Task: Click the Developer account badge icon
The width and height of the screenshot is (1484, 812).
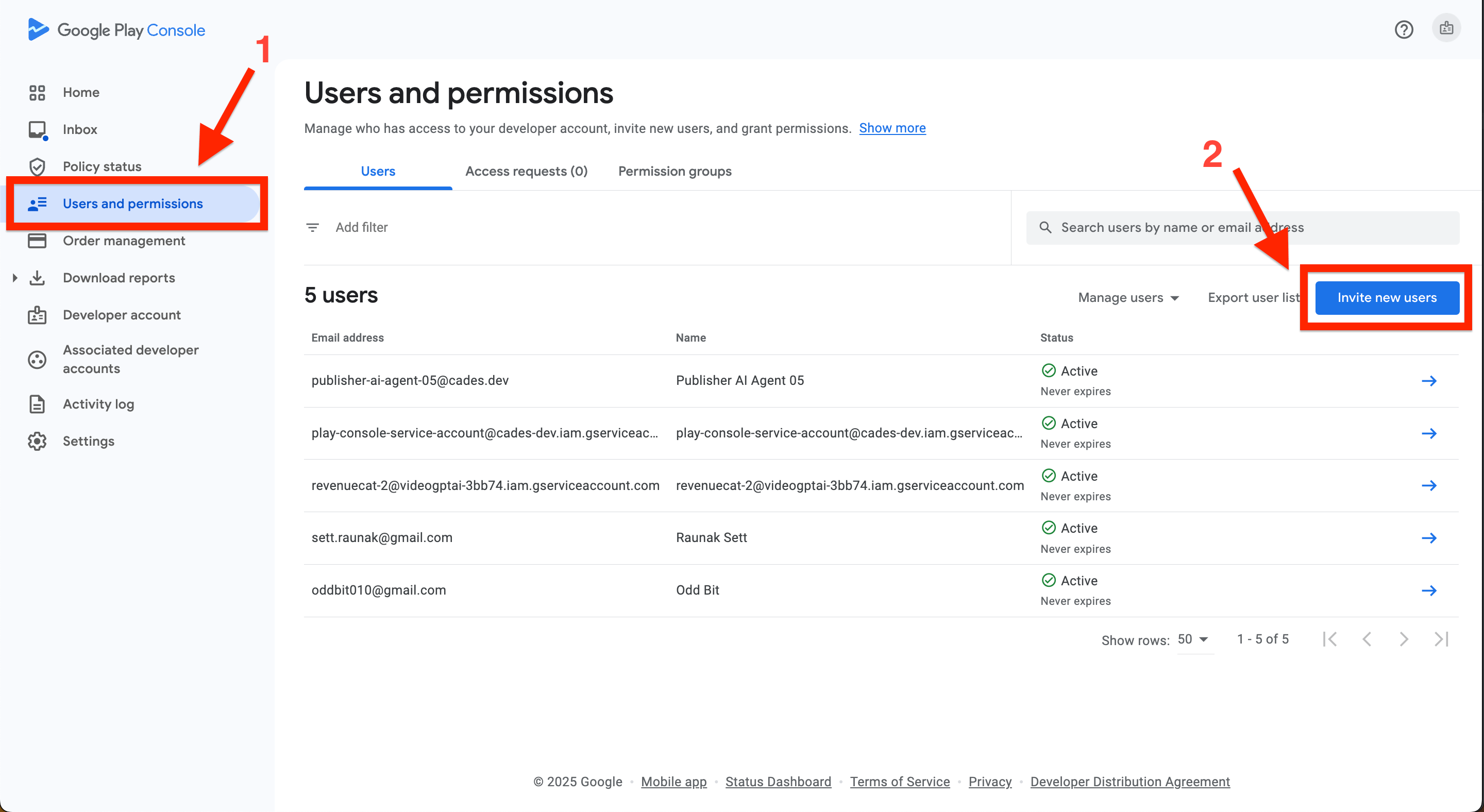Action: (37, 315)
